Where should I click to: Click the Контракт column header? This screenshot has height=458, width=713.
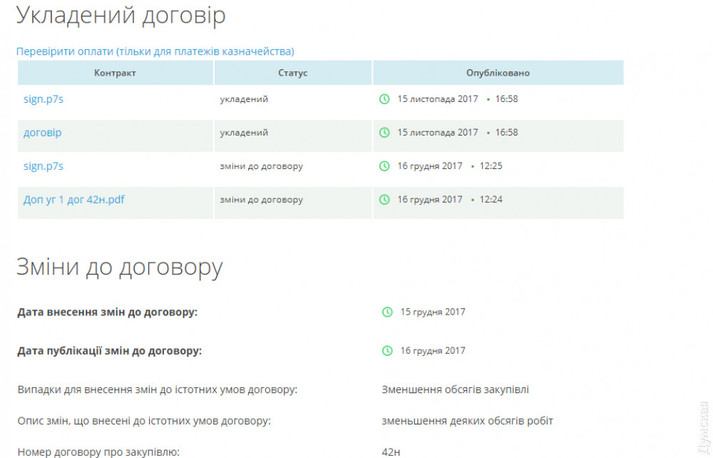tap(115, 73)
